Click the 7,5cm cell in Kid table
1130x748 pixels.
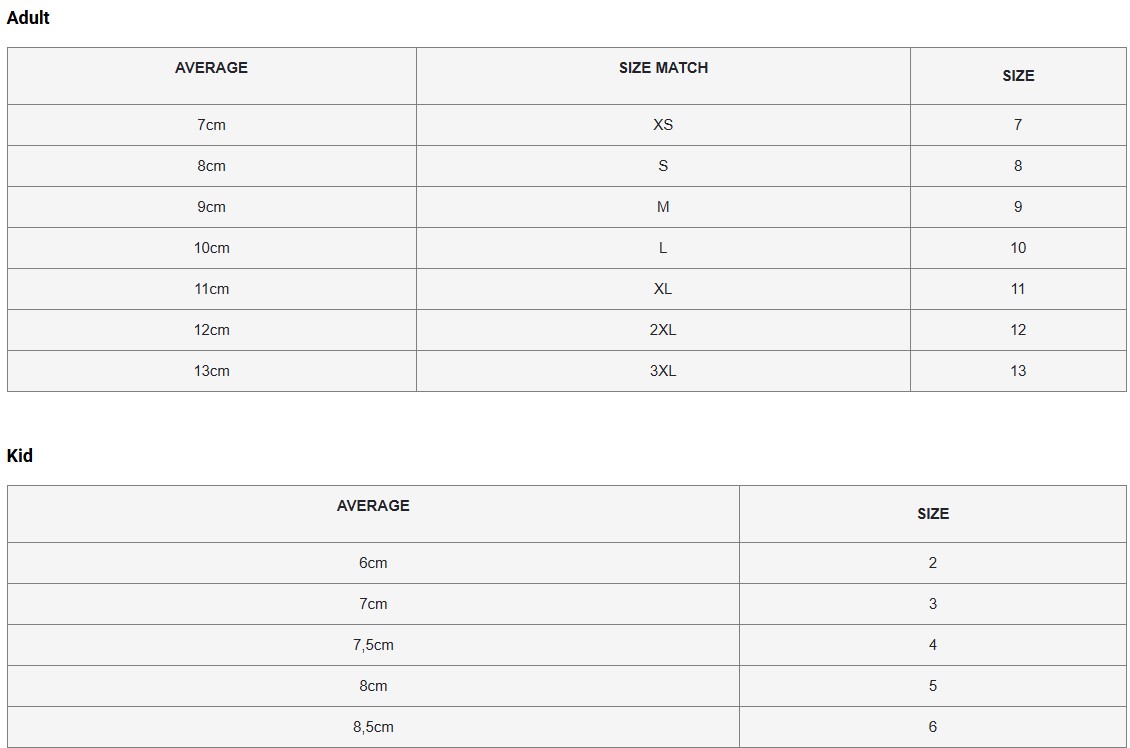[373, 645]
